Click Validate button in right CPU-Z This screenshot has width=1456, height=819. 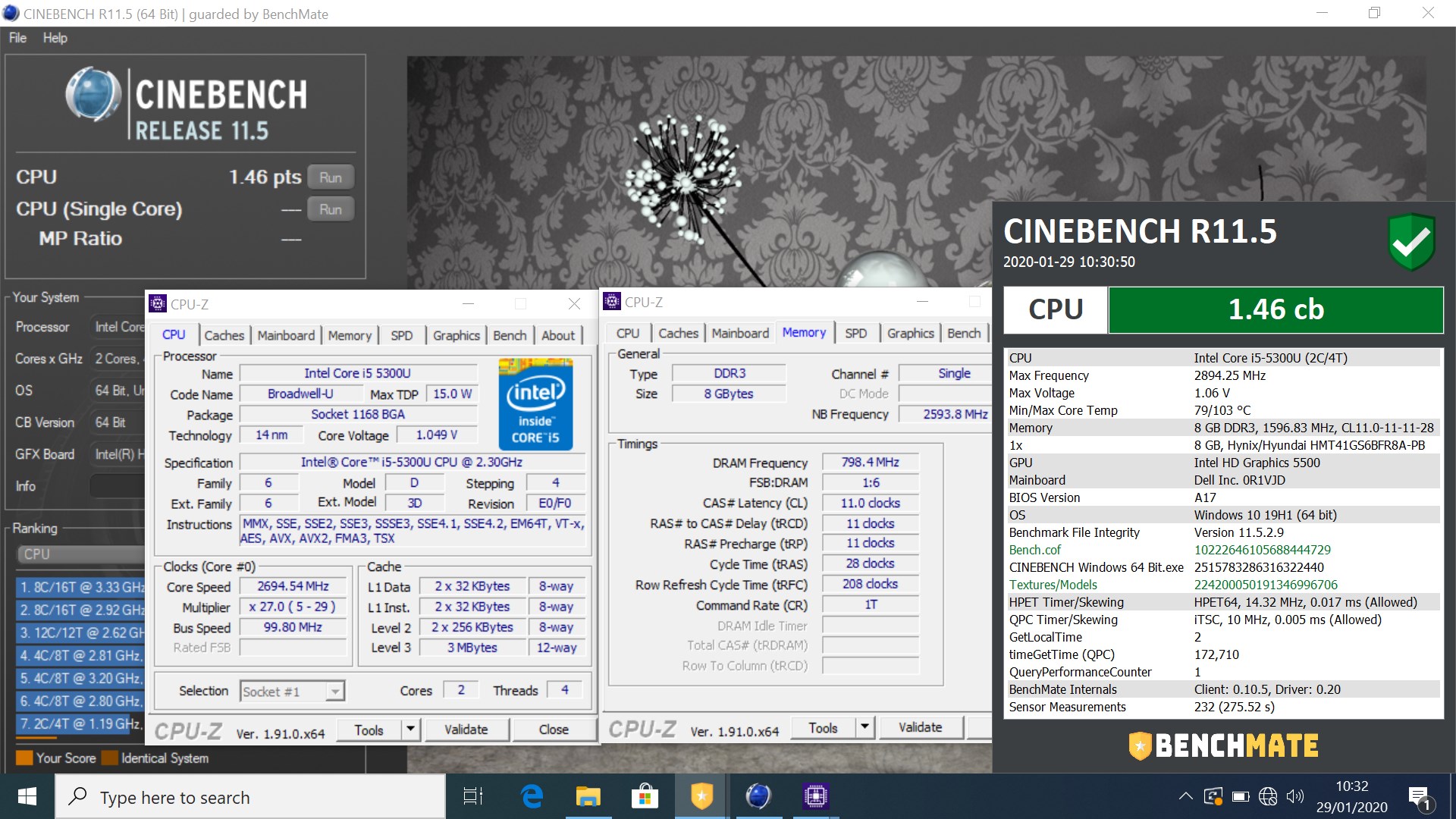(x=921, y=727)
